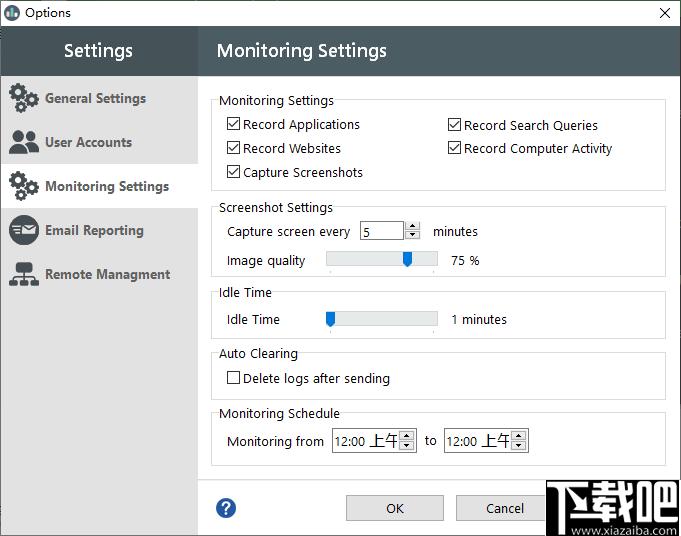Uncheck Record Search Queries
The image size is (681, 536).
point(454,125)
